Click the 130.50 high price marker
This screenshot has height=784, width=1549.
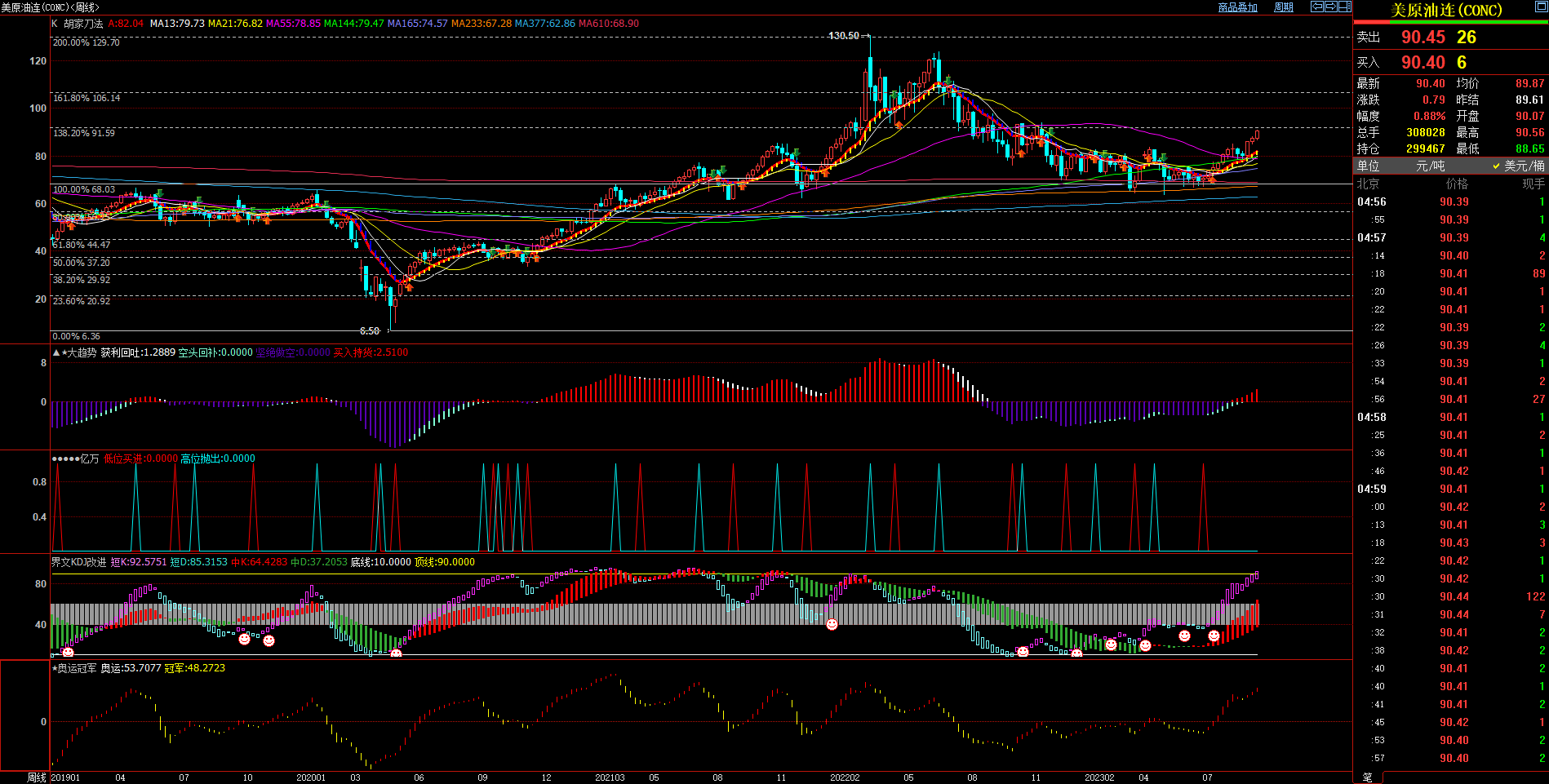click(843, 36)
